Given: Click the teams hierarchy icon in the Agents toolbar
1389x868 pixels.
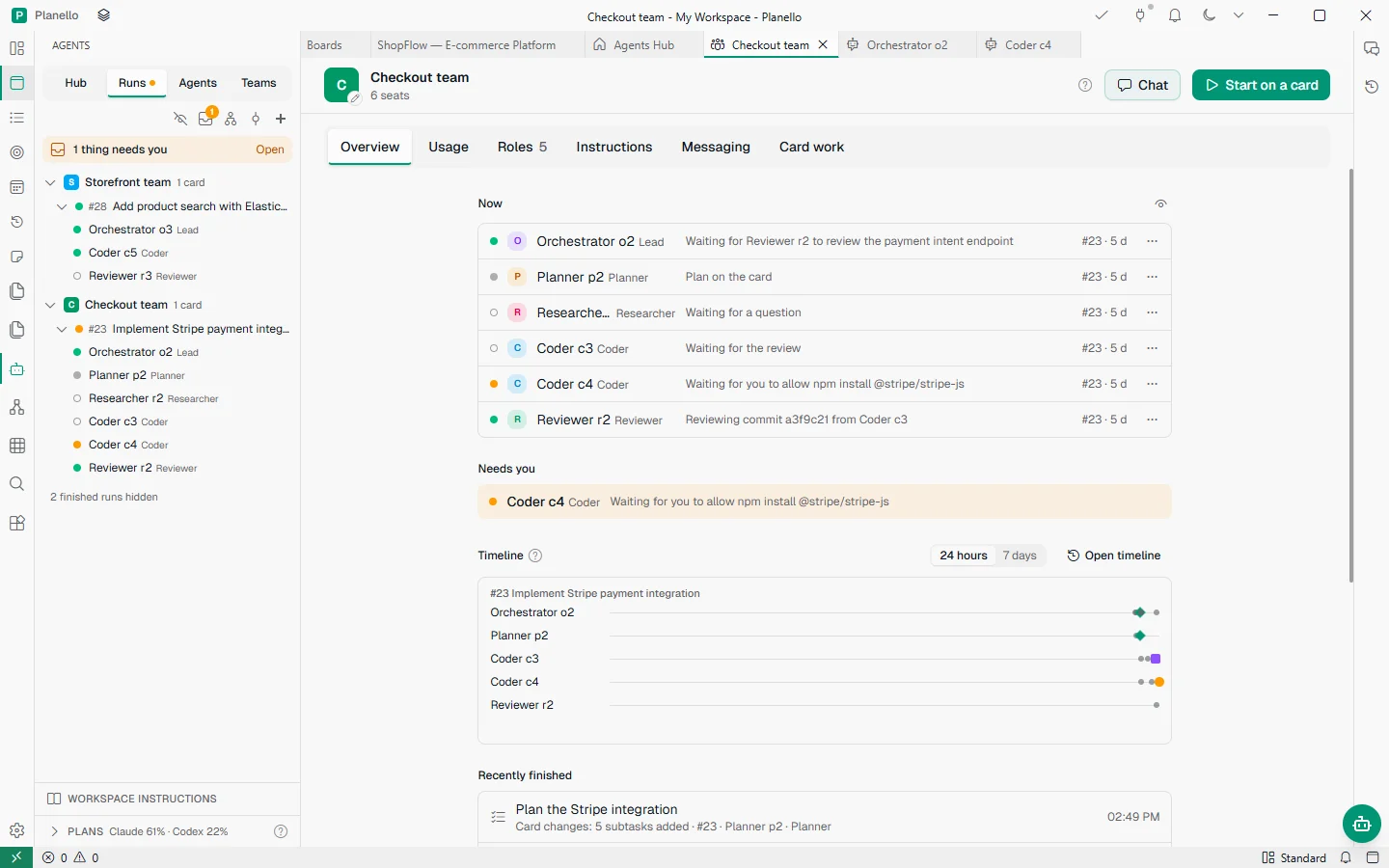Looking at the screenshot, I should pyautogui.click(x=231, y=119).
